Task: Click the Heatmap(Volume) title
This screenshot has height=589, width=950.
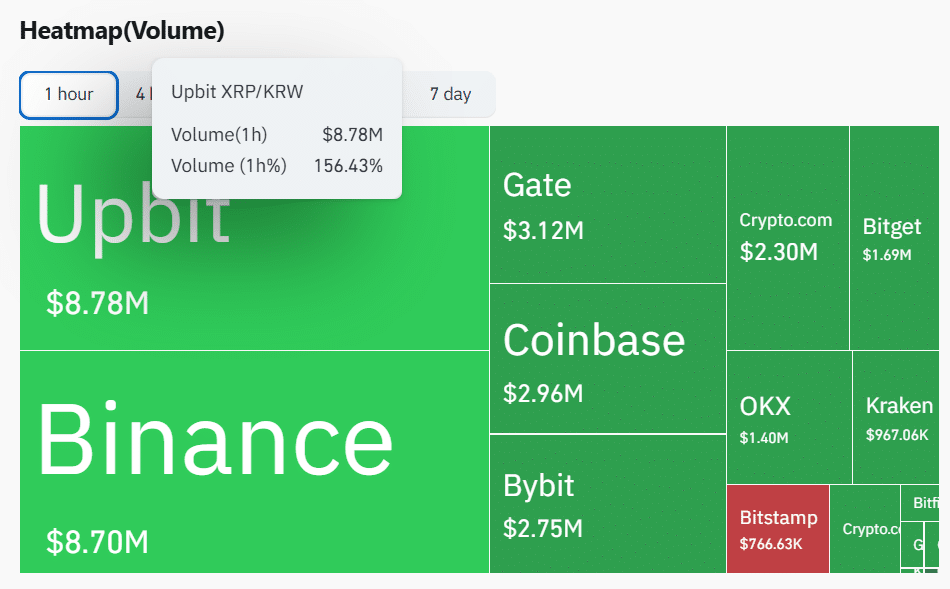Action: pos(120,31)
